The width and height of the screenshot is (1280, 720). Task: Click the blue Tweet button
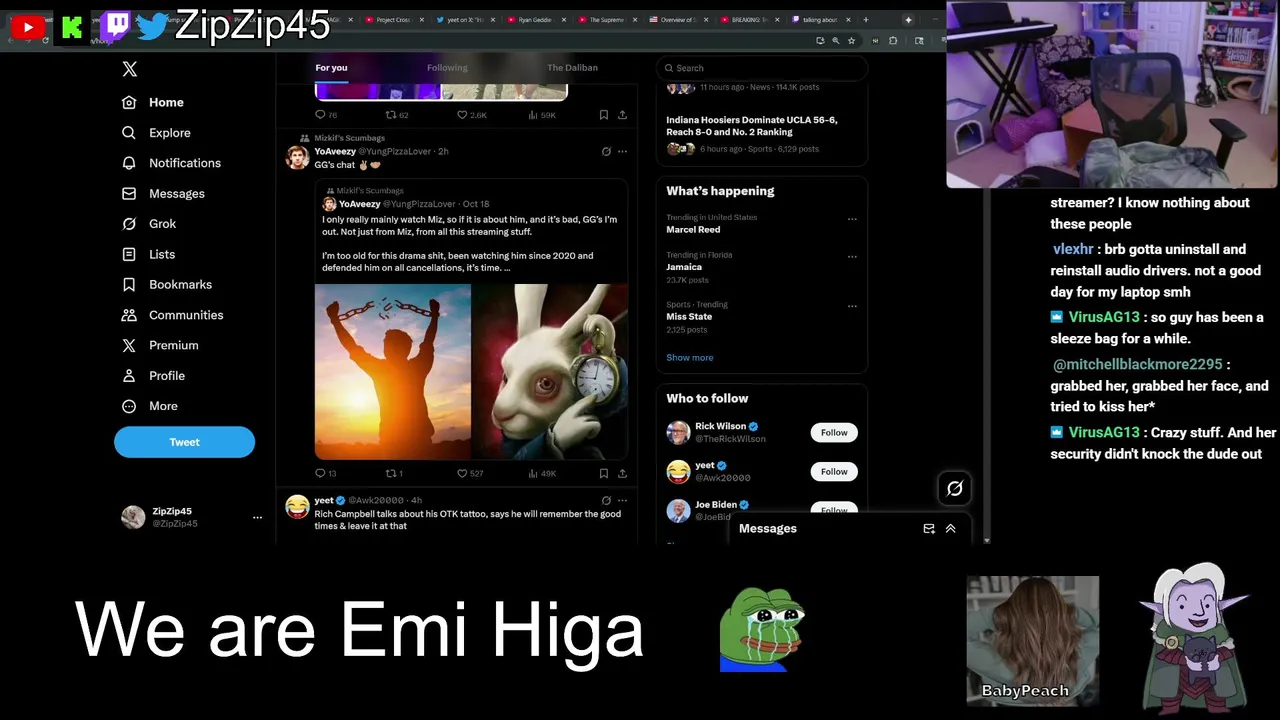[x=184, y=442]
